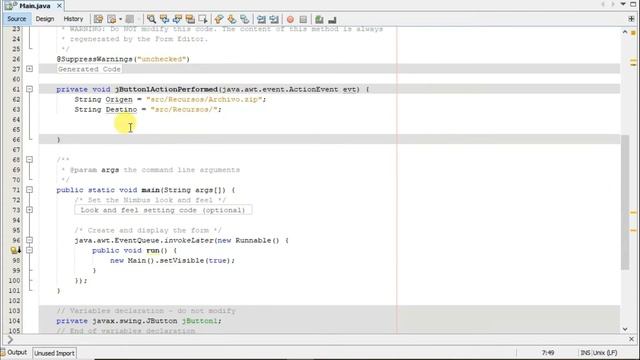
Task: Collapse the invokeLater fold on line 96
Action: coord(29,240)
